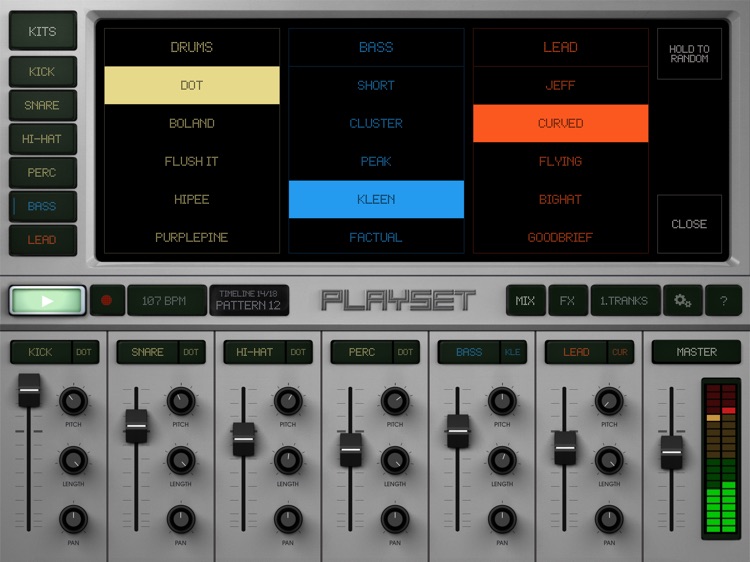Turn the Kick channel pitch knob
This screenshot has height=562, width=750.
73,401
